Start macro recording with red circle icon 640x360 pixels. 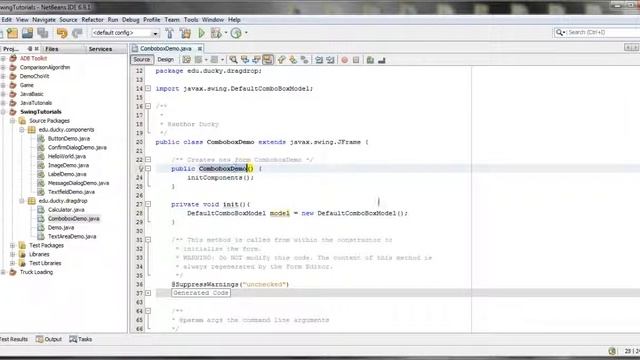344,60
